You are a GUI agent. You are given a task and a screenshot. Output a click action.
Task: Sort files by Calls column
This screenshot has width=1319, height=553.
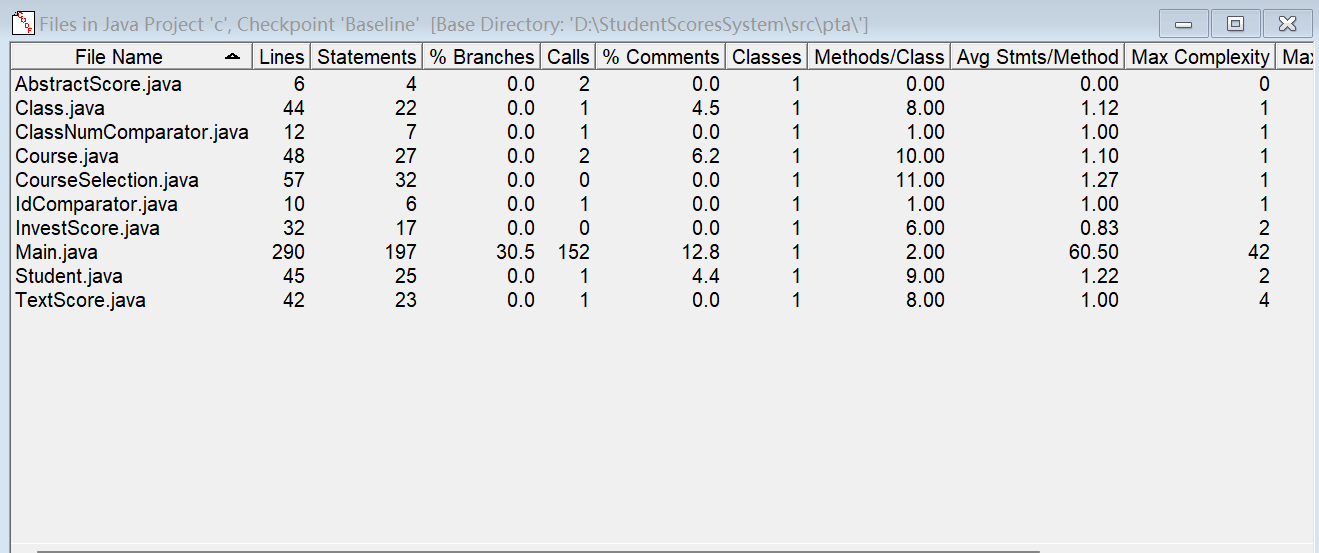click(x=568, y=57)
